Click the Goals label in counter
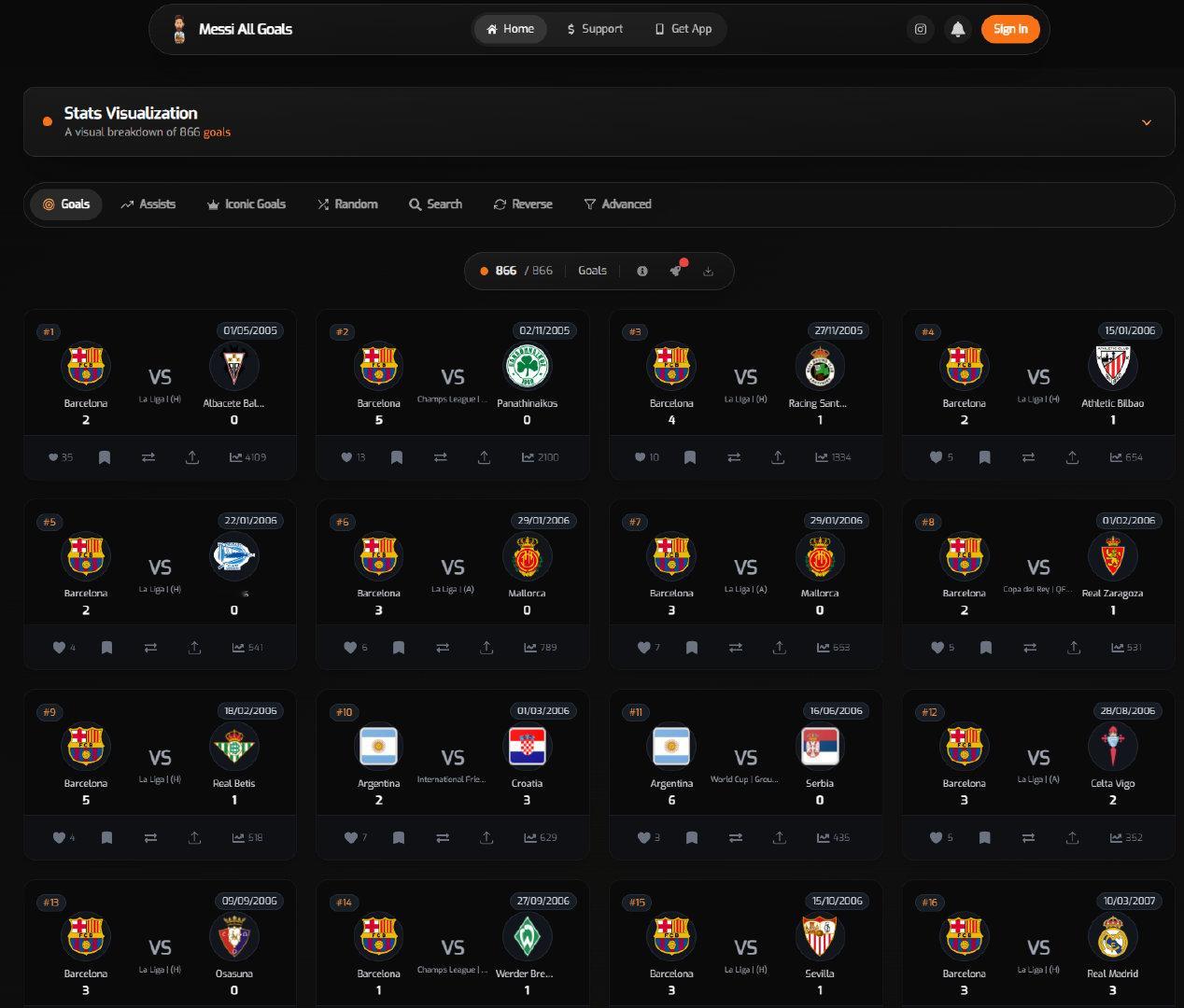The image size is (1184, 1008). click(592, 271)
